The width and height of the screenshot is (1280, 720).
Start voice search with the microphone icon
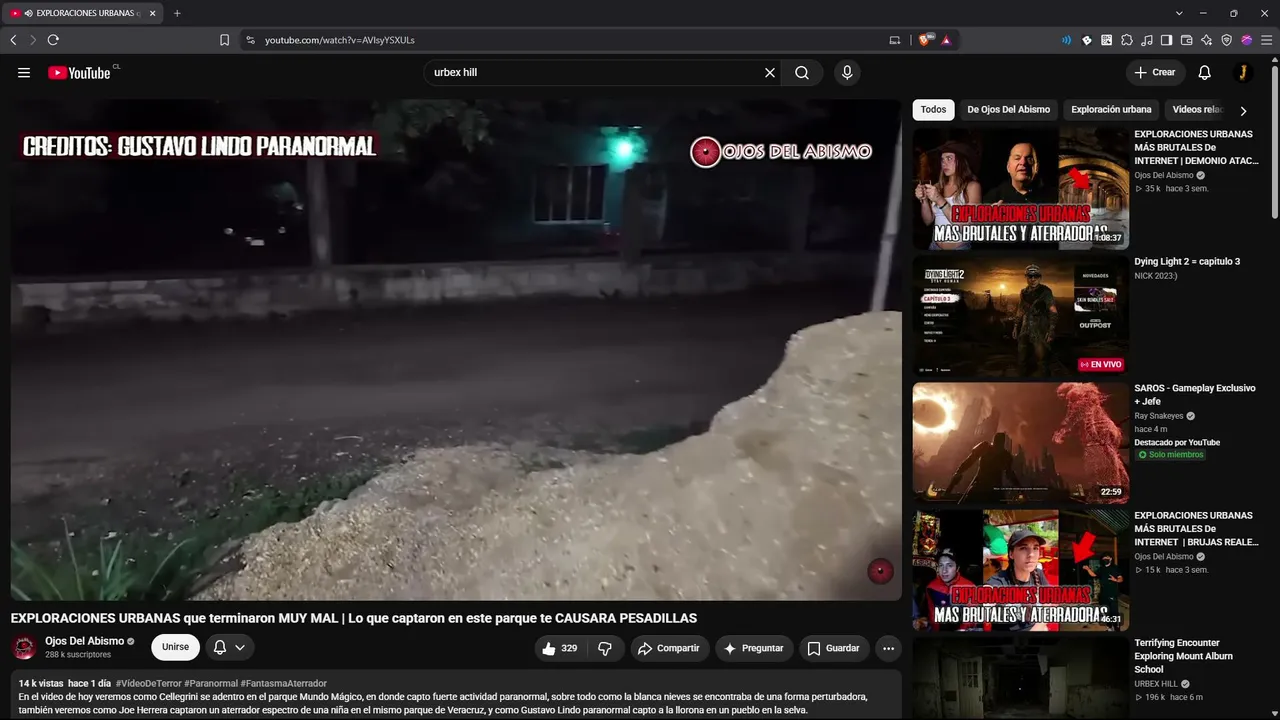pyautogui.click(x=847, y=73)
